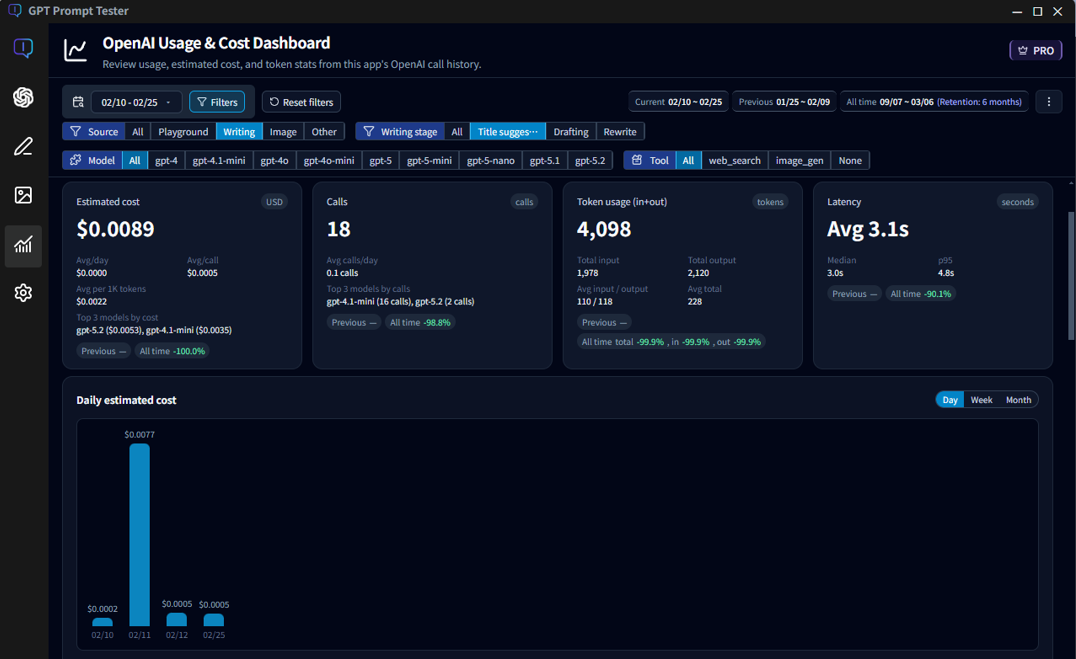The width and height of the screenshot is (1076, 659).
Task: Click the PRO badge button
Action: [x=1035, y=49]
